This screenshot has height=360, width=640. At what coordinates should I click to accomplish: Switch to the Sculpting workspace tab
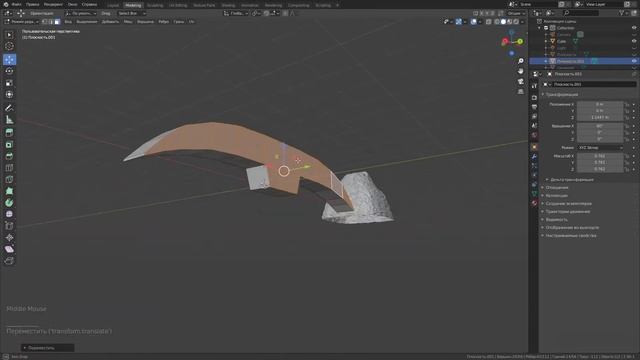pos(155,5)
